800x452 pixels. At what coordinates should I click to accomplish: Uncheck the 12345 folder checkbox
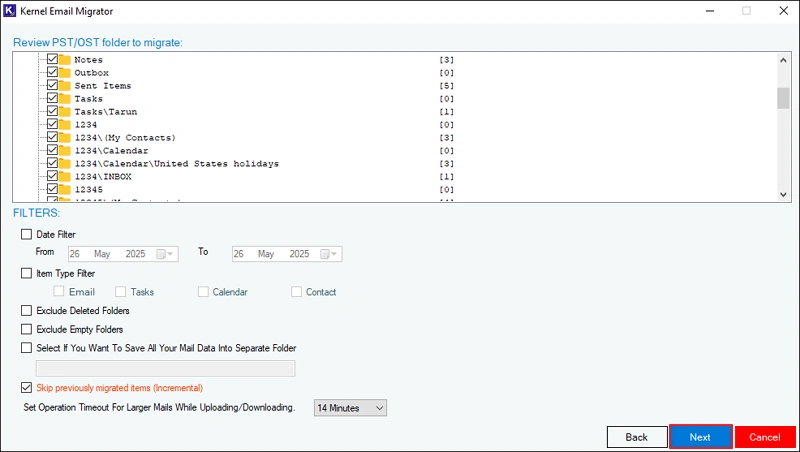[52, 189]
